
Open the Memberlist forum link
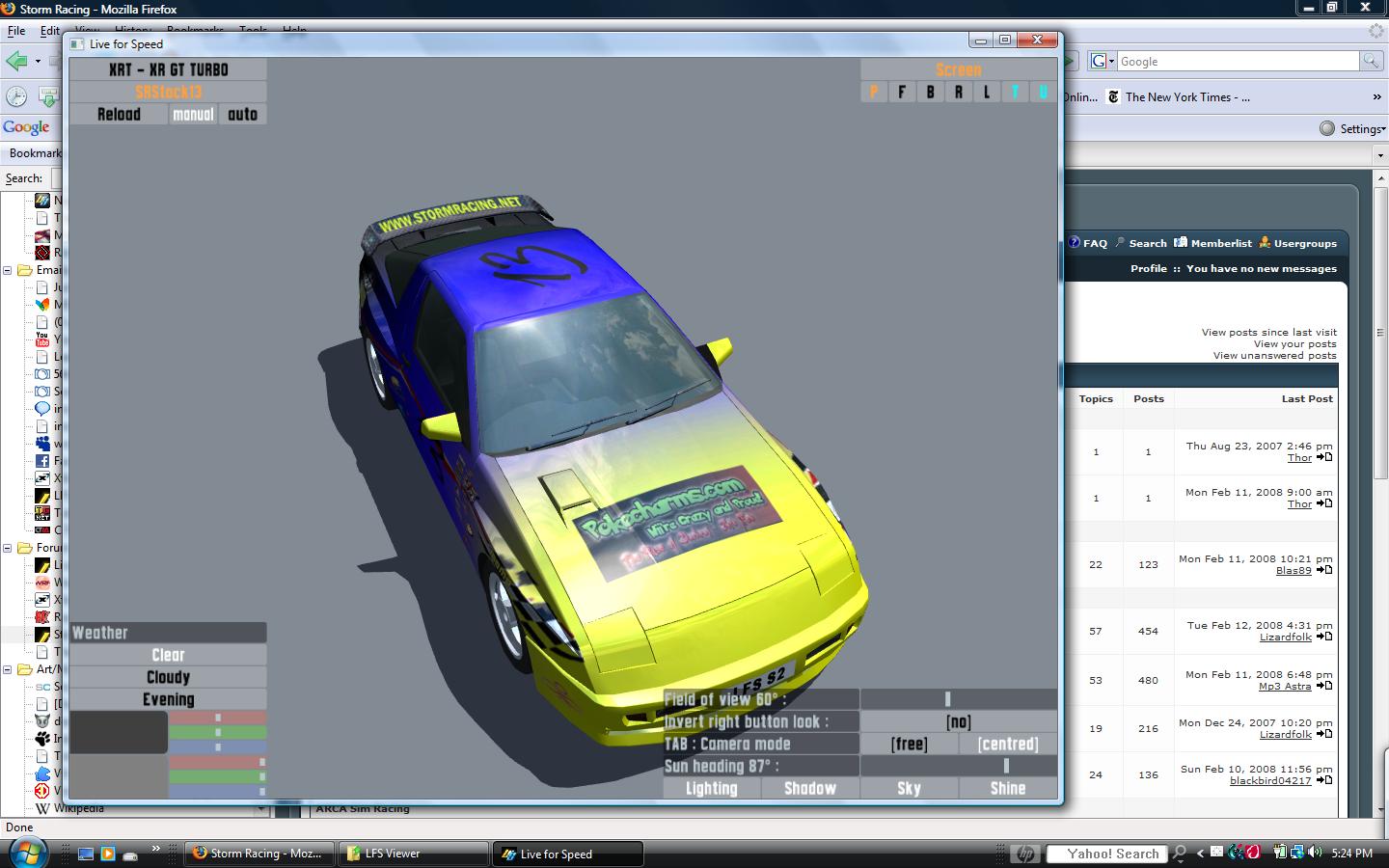[1221, 243]
